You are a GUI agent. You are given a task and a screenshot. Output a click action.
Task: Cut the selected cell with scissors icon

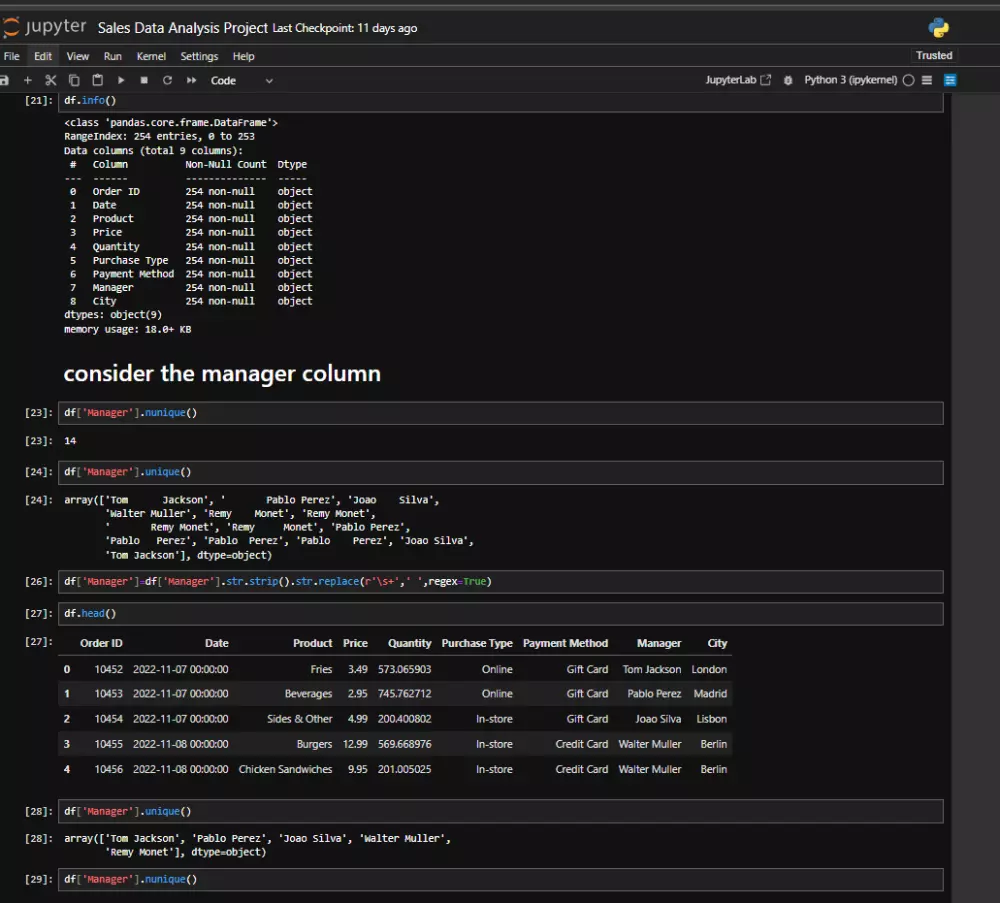(x=51, y=80)
